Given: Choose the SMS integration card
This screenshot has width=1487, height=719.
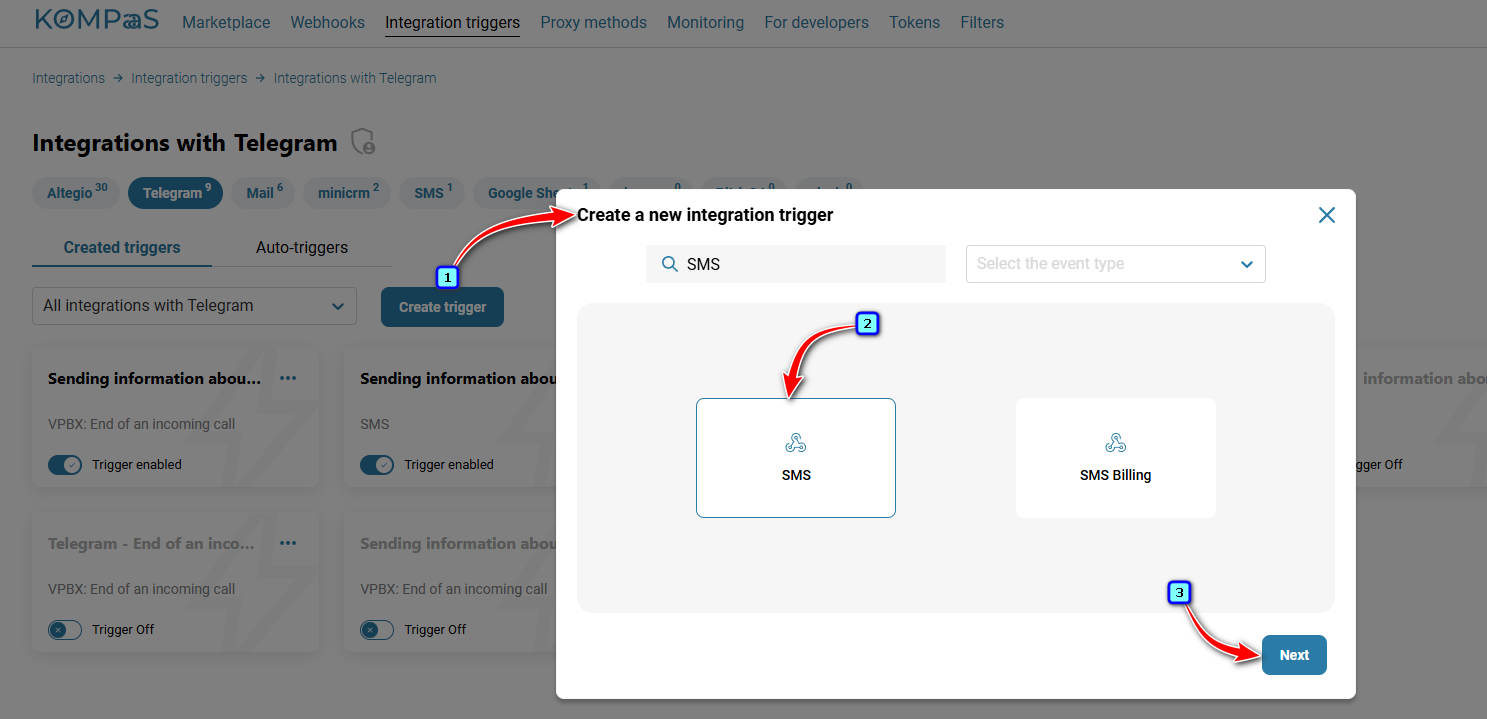Looking at the screenshot, I should point(796,458).
